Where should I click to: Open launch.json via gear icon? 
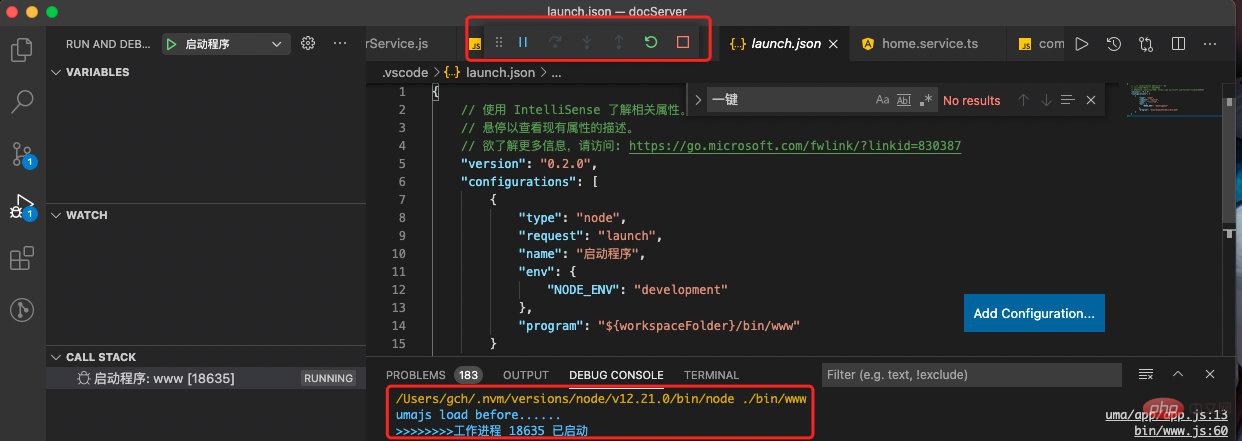[x=308, y=44]
